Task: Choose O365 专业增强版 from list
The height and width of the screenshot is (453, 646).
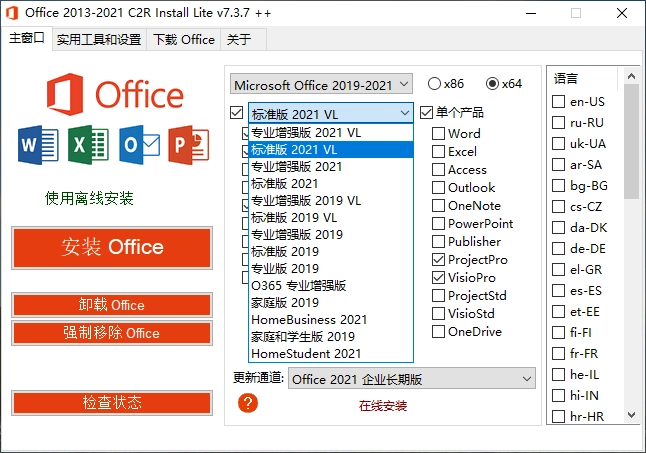Action: click(331, 285)
